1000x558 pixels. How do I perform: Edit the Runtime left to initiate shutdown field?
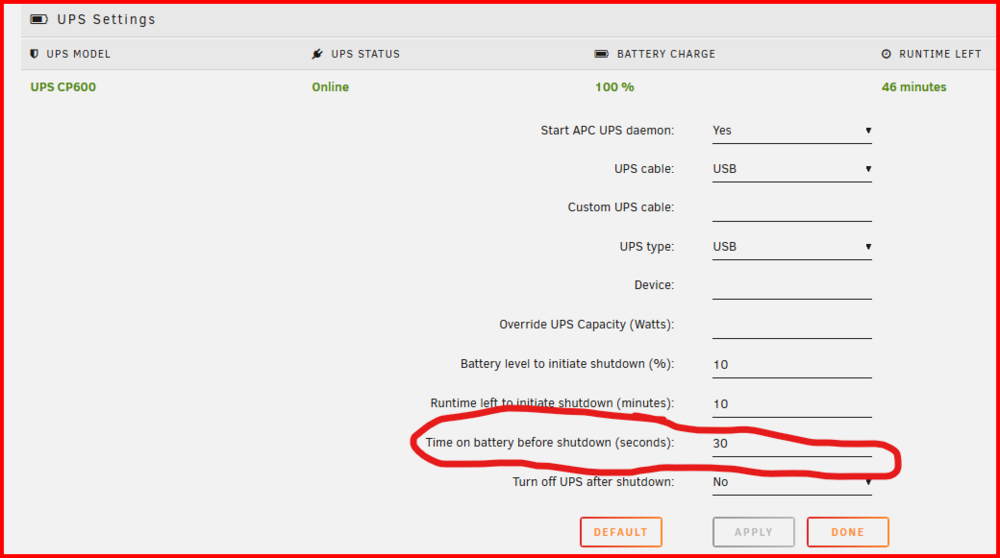tap(791, 405)
